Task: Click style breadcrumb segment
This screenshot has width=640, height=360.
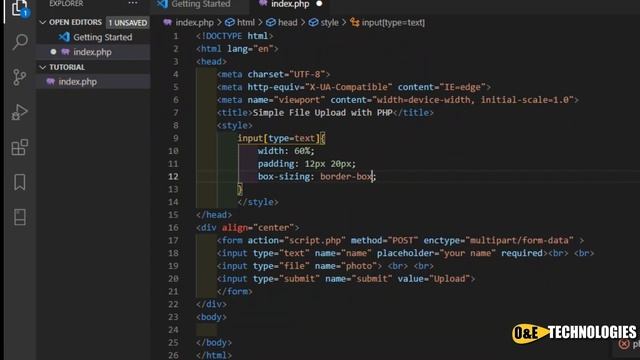Action: tap(329, 22)
